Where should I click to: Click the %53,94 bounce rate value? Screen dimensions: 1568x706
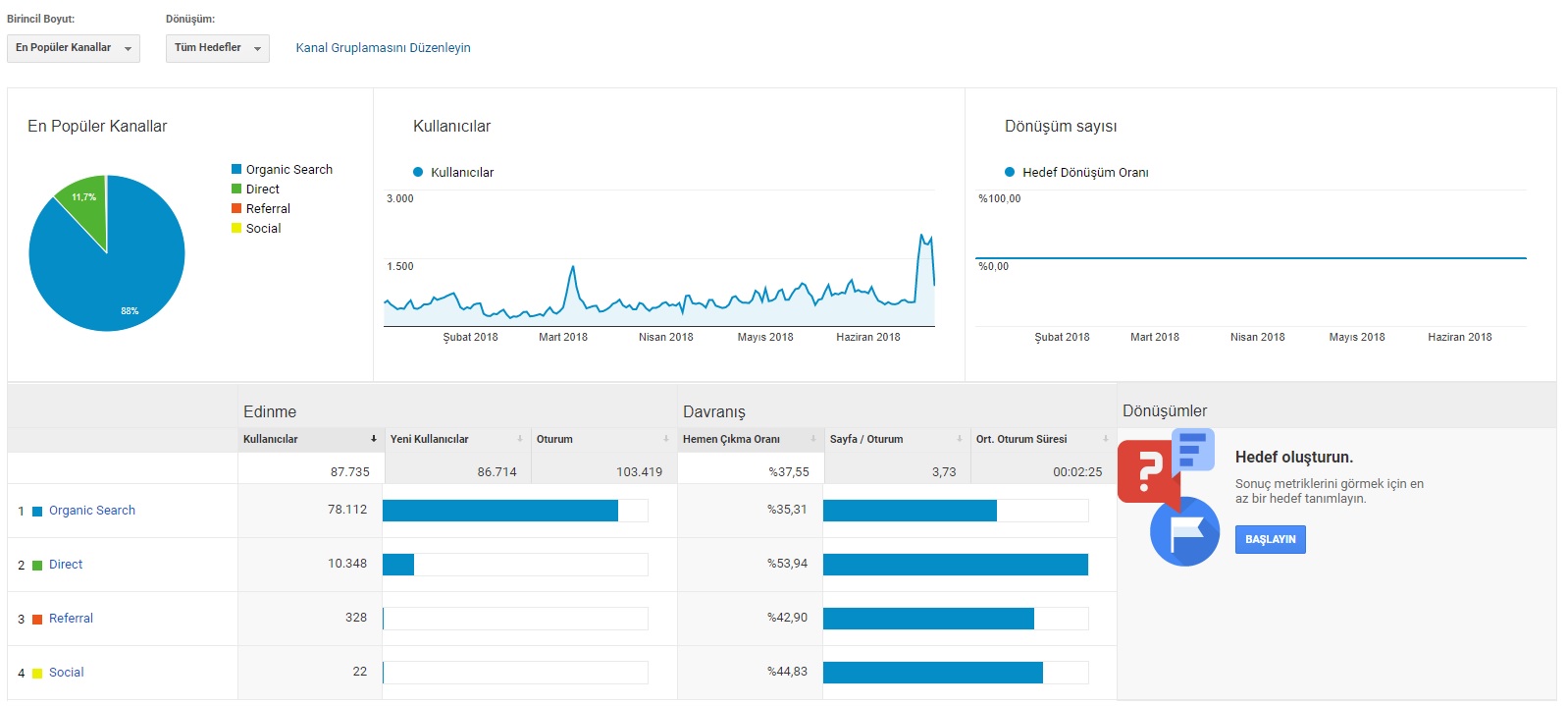(x=787, y=564)
